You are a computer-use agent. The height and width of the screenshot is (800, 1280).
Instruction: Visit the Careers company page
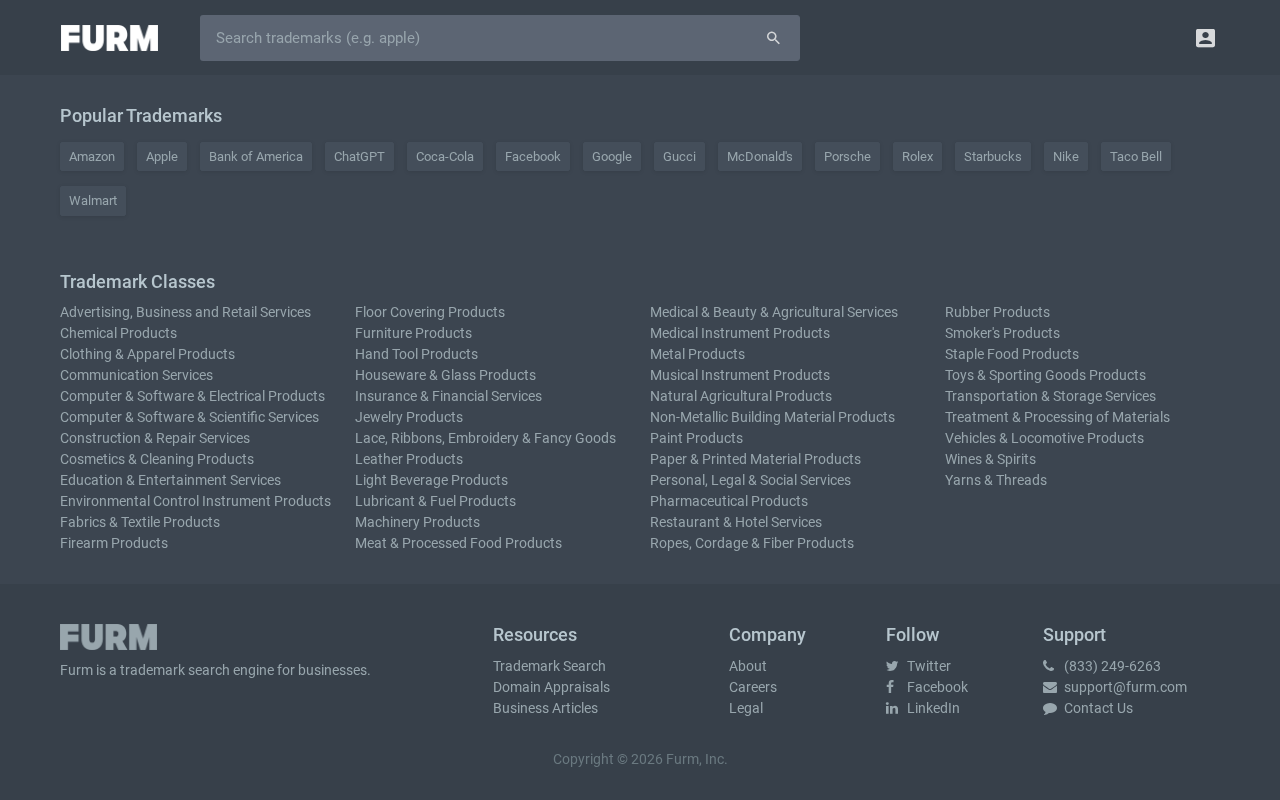coord(753,687)
